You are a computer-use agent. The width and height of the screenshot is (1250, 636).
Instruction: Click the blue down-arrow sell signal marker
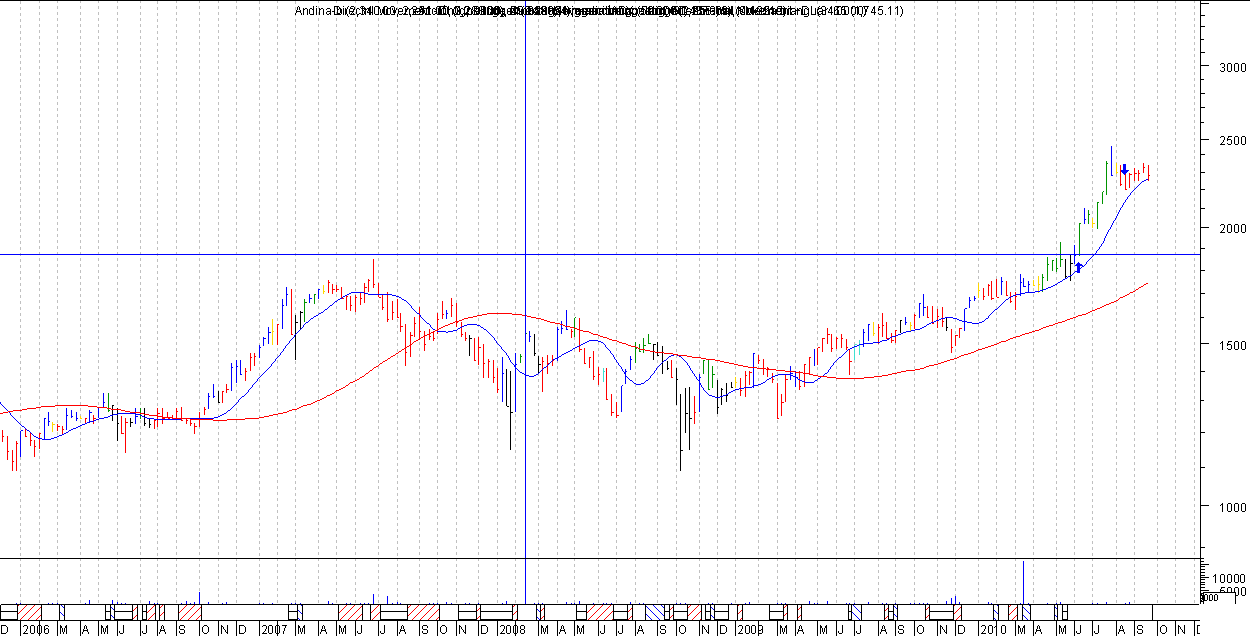[x=1125, y=170]
